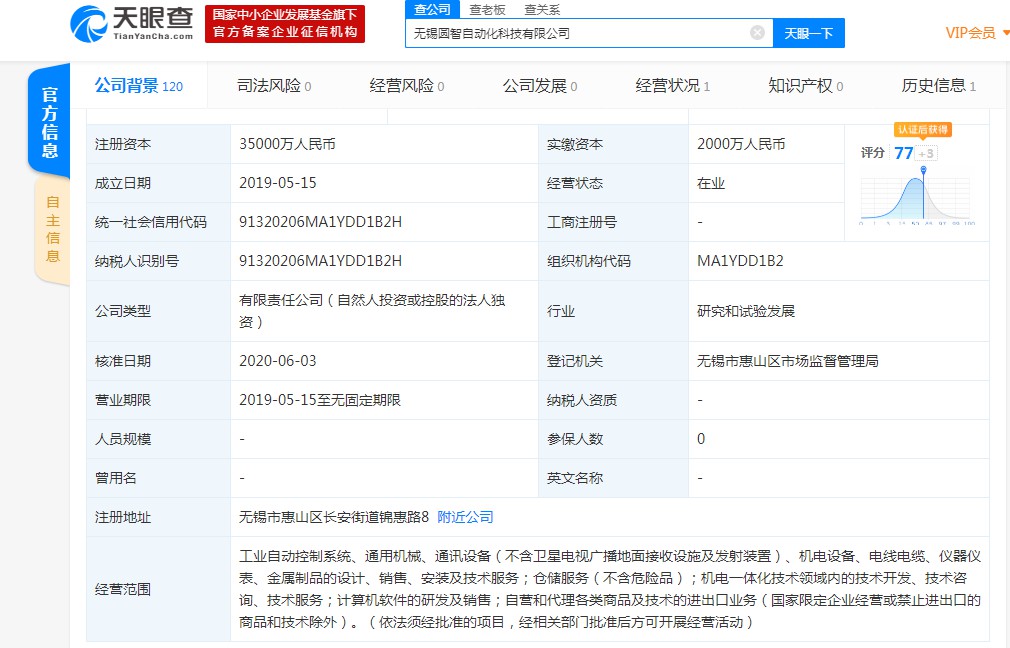Image resolution: width=1010 pixels, height=648 pixels.
Task: Click the 英文名称 label
Action: [575, 478]
